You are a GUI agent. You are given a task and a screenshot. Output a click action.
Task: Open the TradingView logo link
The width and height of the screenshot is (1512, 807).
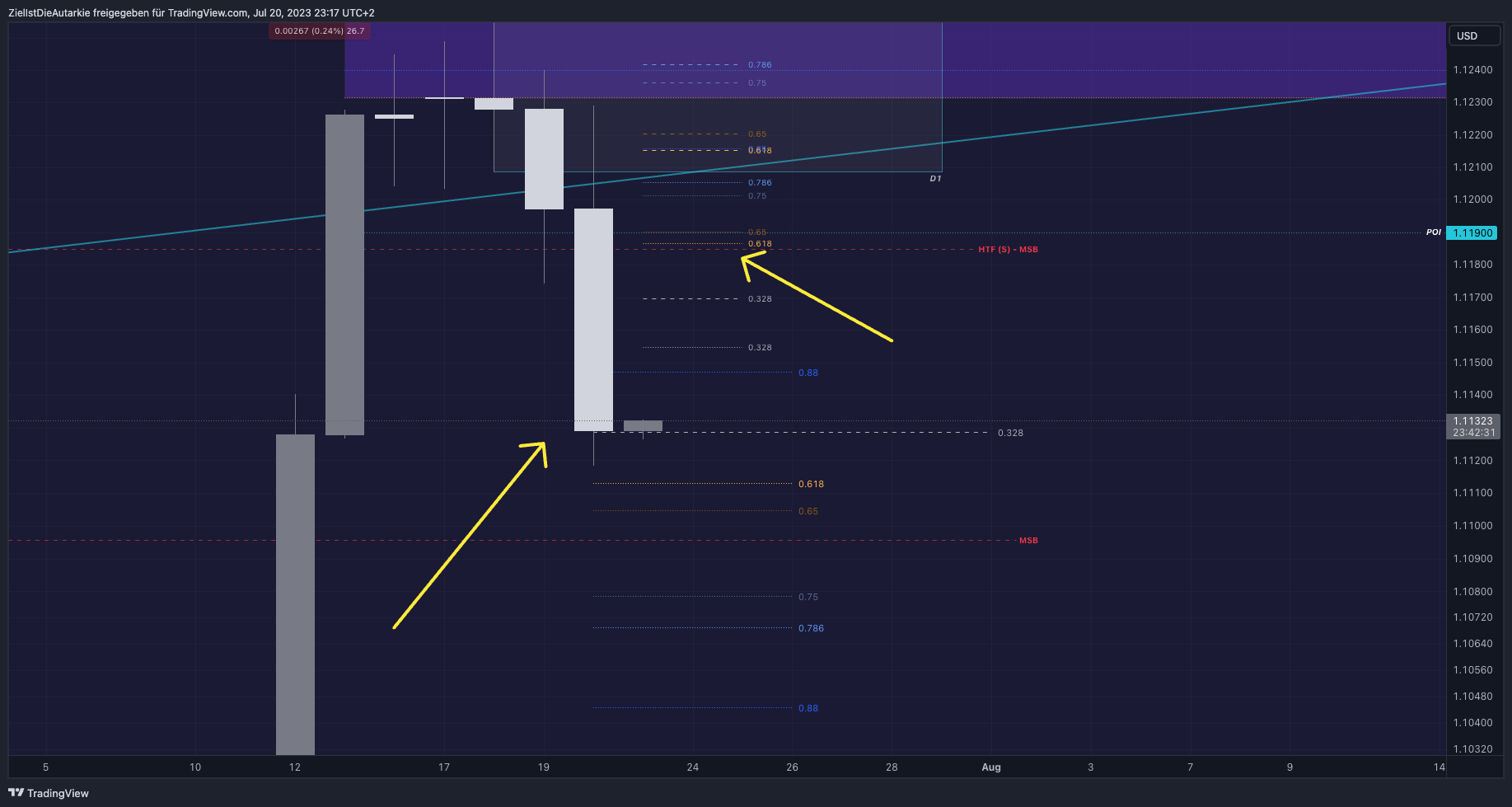[49, 793]
